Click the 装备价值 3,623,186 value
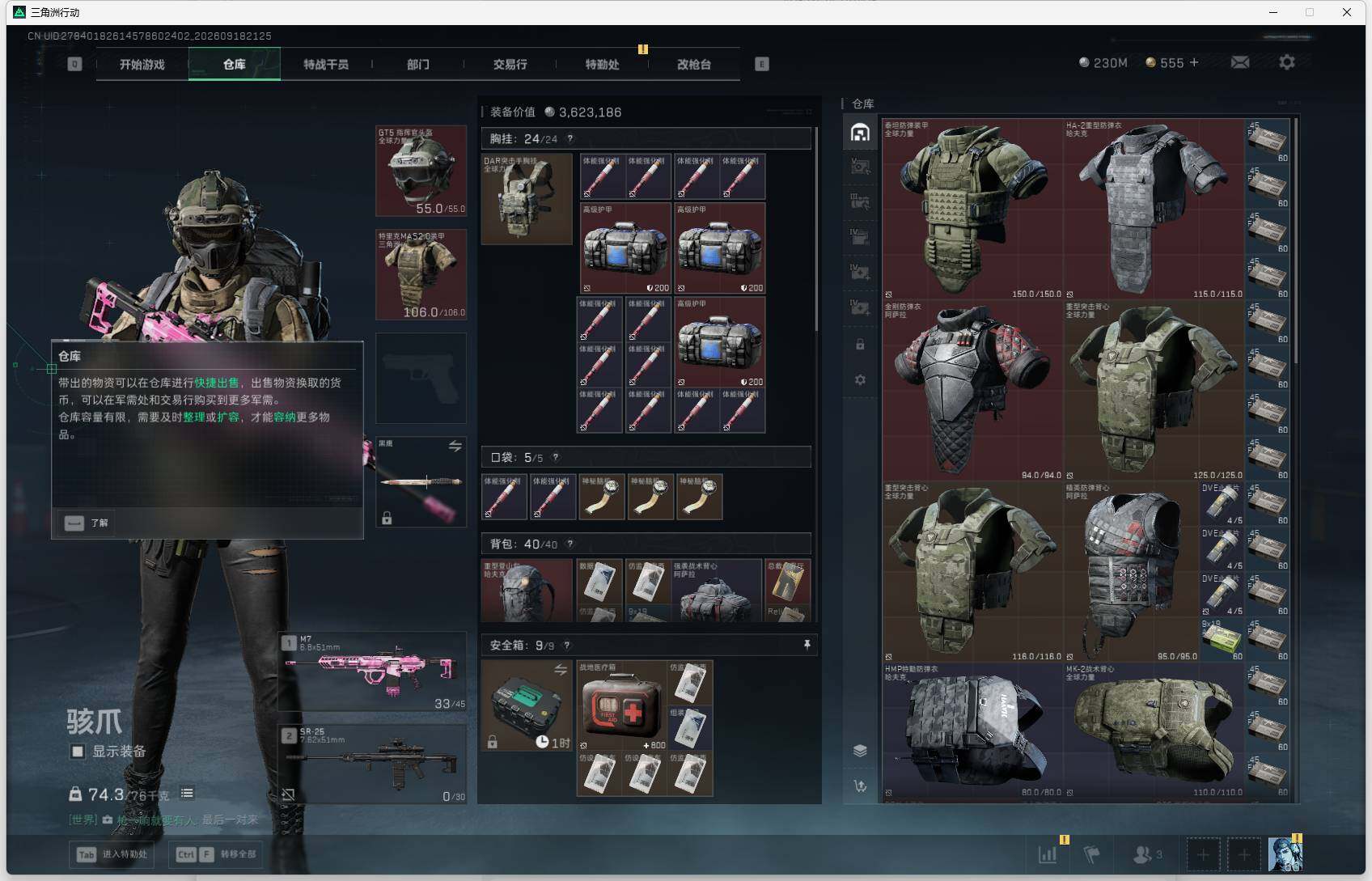The height and width of the screenshot is (881, 1372). pos(582,112)
